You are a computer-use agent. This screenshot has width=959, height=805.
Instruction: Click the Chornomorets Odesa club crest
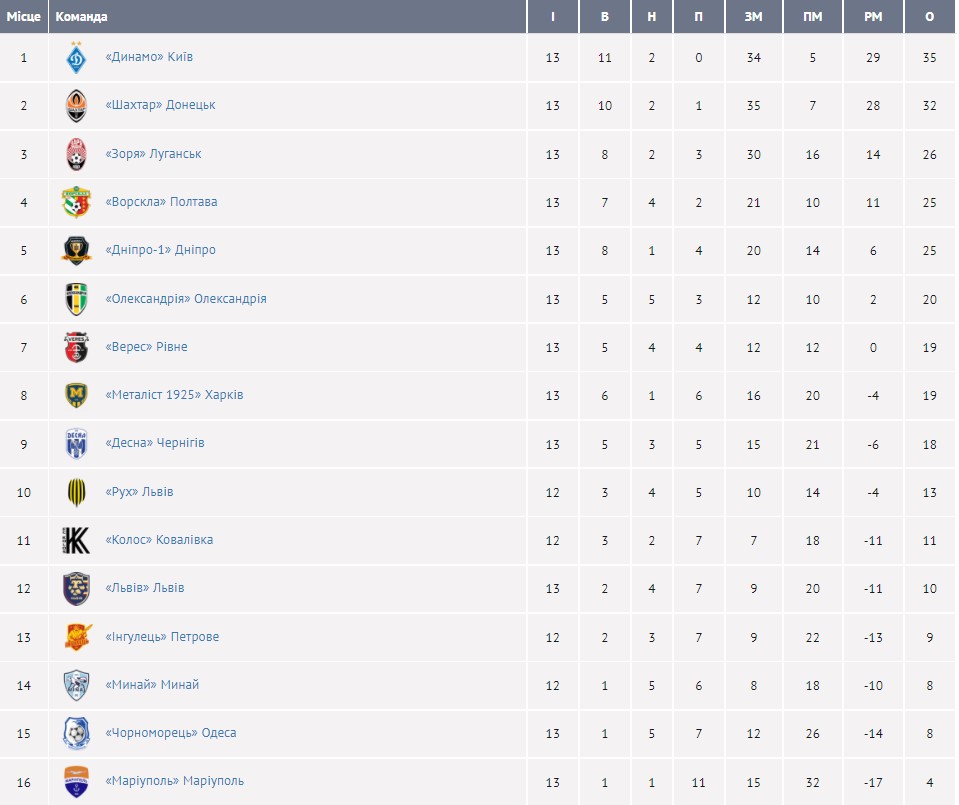click(x=77, y=733)
